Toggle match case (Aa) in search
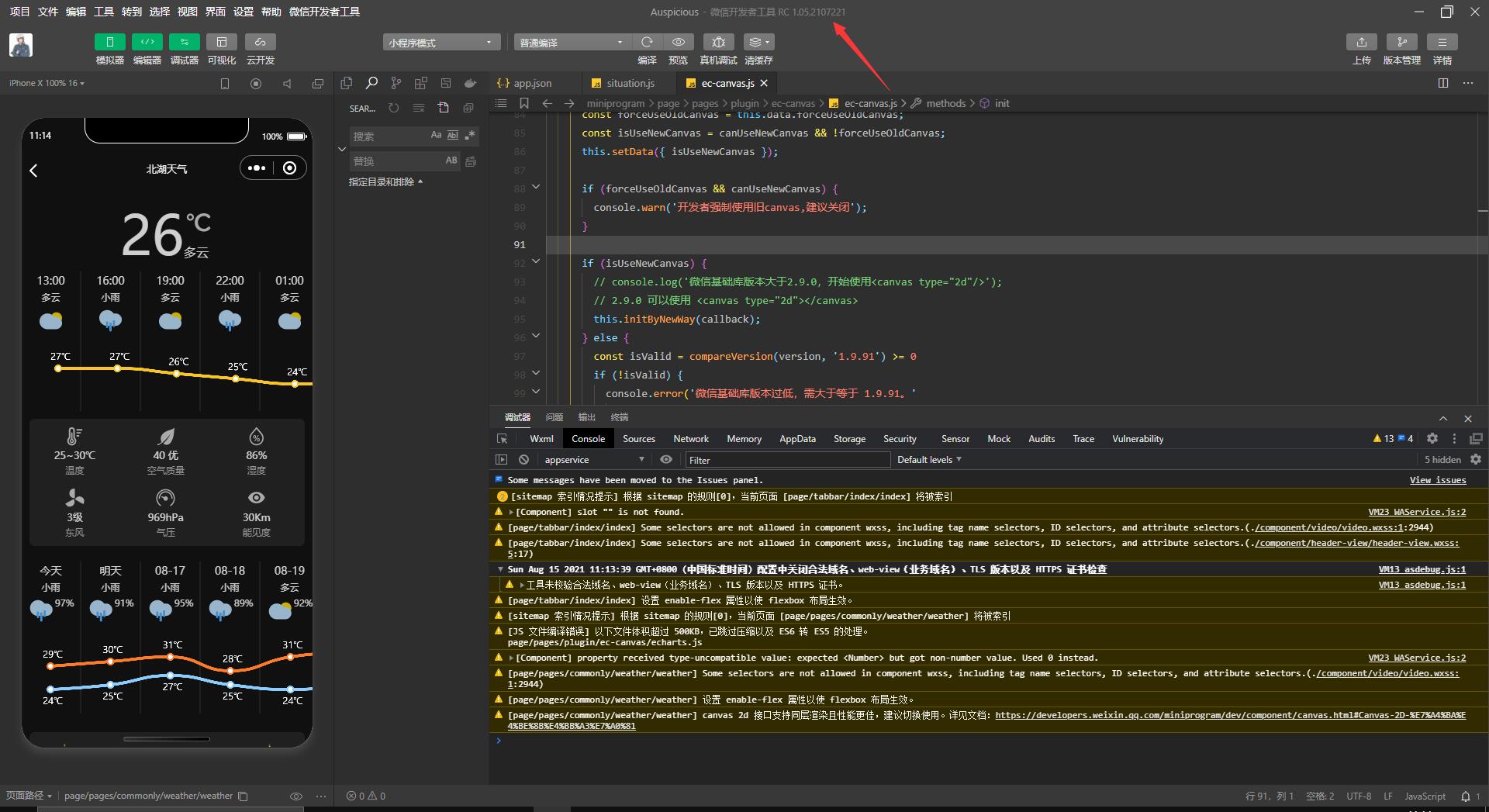The width and height of the screenshot is (1489, 812). [x=436, y=135]
